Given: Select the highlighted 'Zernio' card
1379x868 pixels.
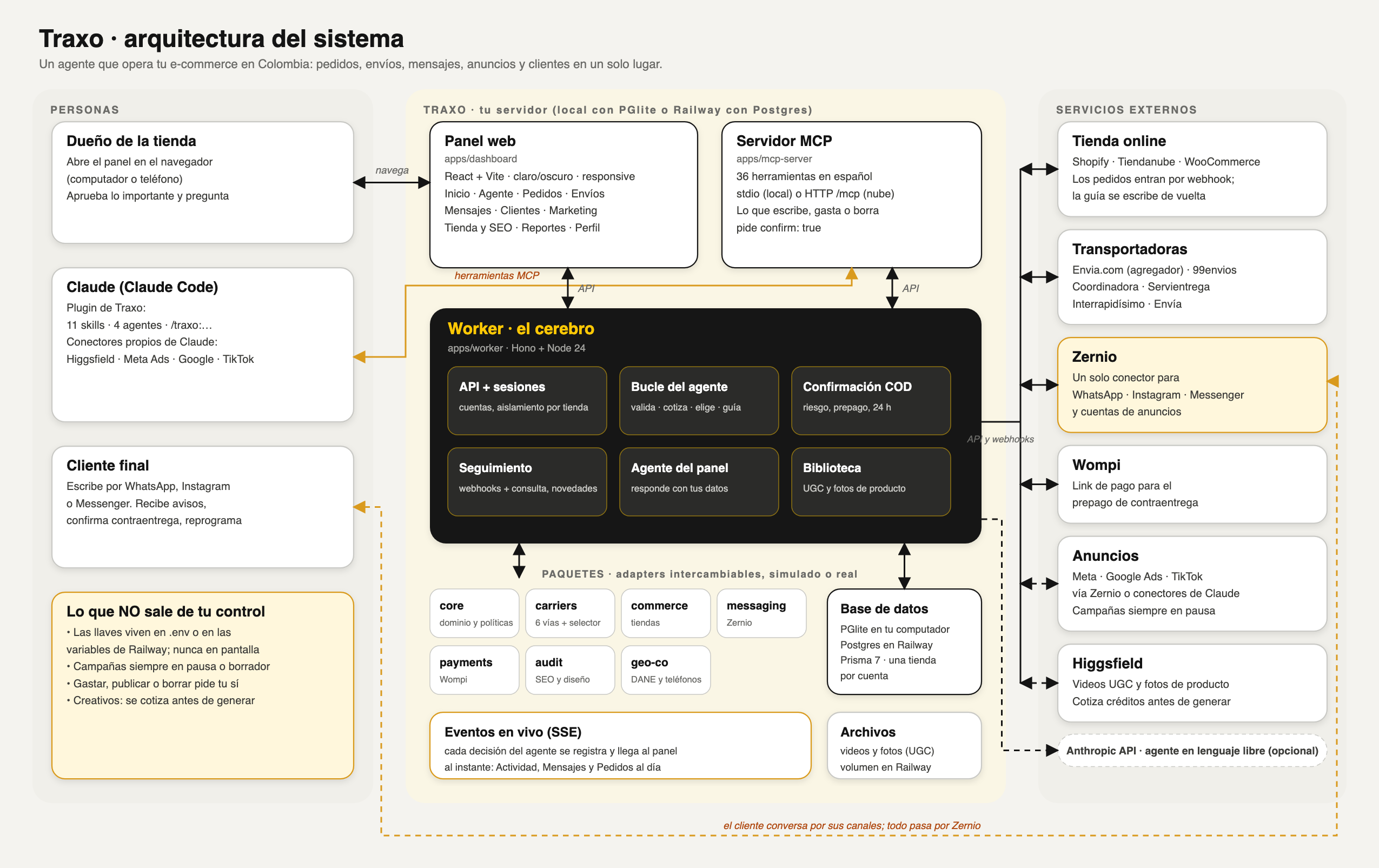Looking at the screenshot, I should [1192, 385].
